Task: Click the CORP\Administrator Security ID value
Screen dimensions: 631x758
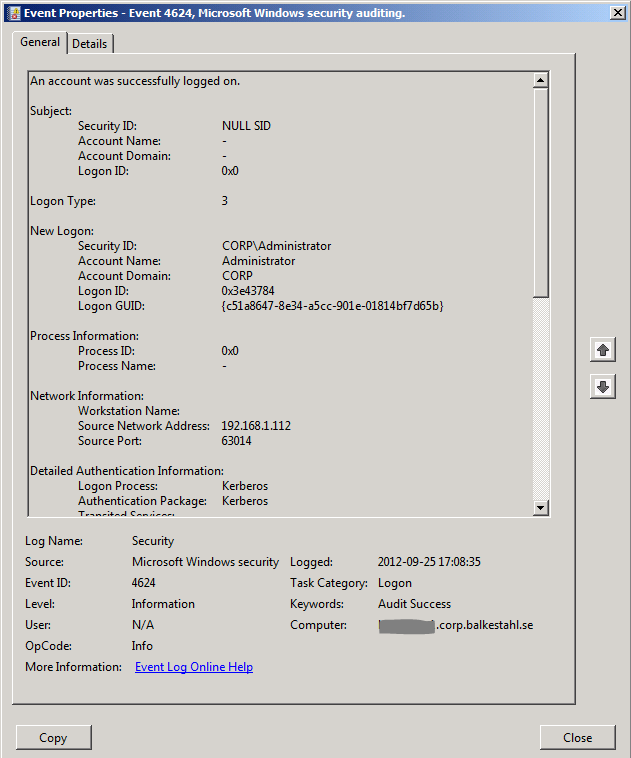Action: coord(276,246)
